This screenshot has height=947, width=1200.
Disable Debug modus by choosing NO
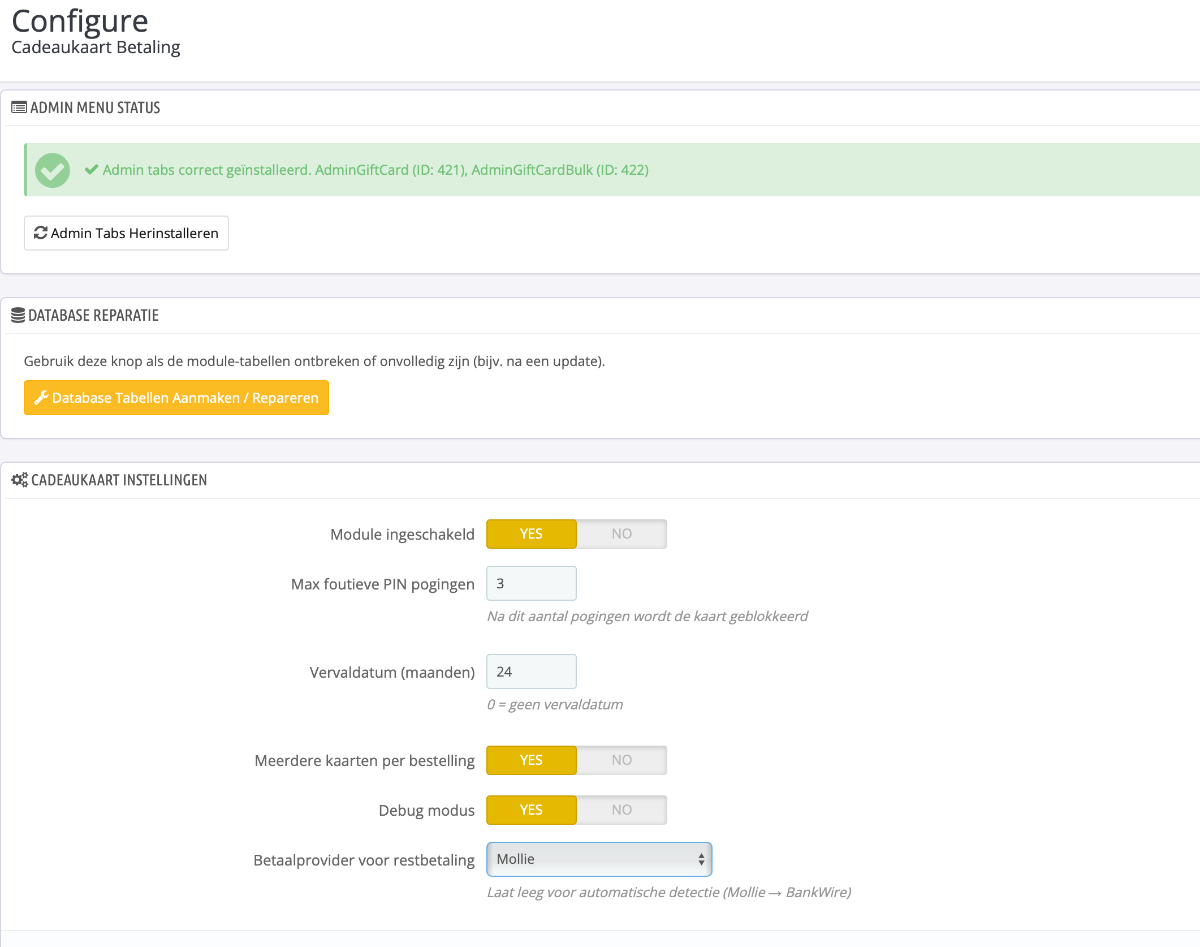pyautogui.click(x=621, y=810)
